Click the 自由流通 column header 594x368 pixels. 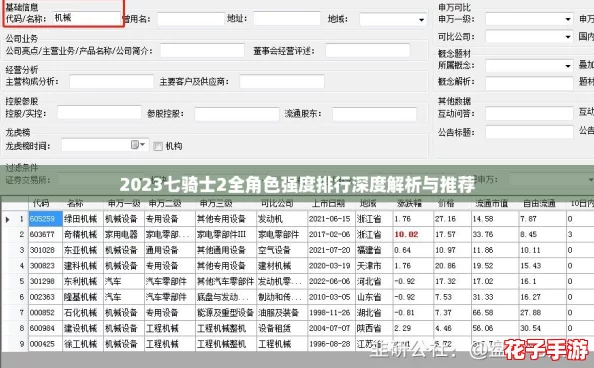[539, 203]
